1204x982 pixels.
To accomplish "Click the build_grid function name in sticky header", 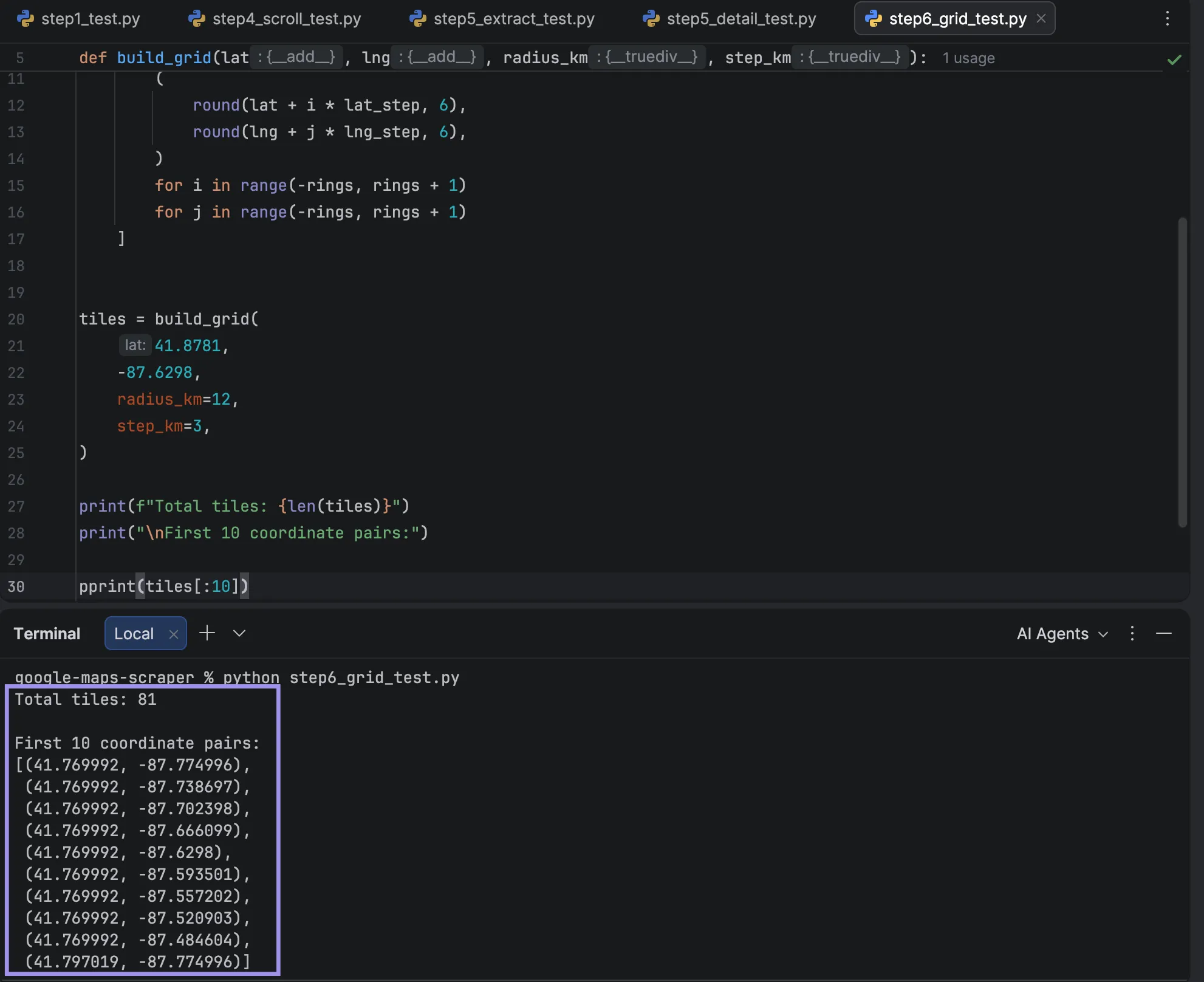I will [164, 58].
